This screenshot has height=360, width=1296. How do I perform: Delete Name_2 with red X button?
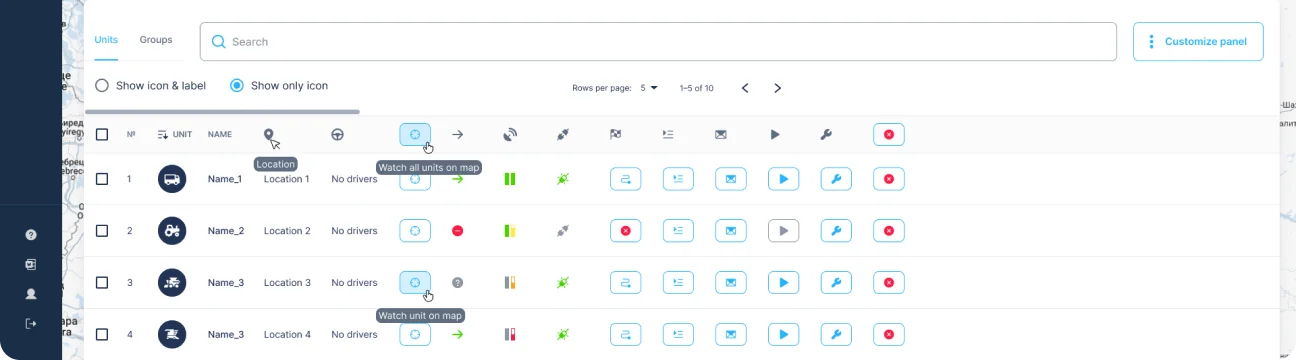(889, 231)
